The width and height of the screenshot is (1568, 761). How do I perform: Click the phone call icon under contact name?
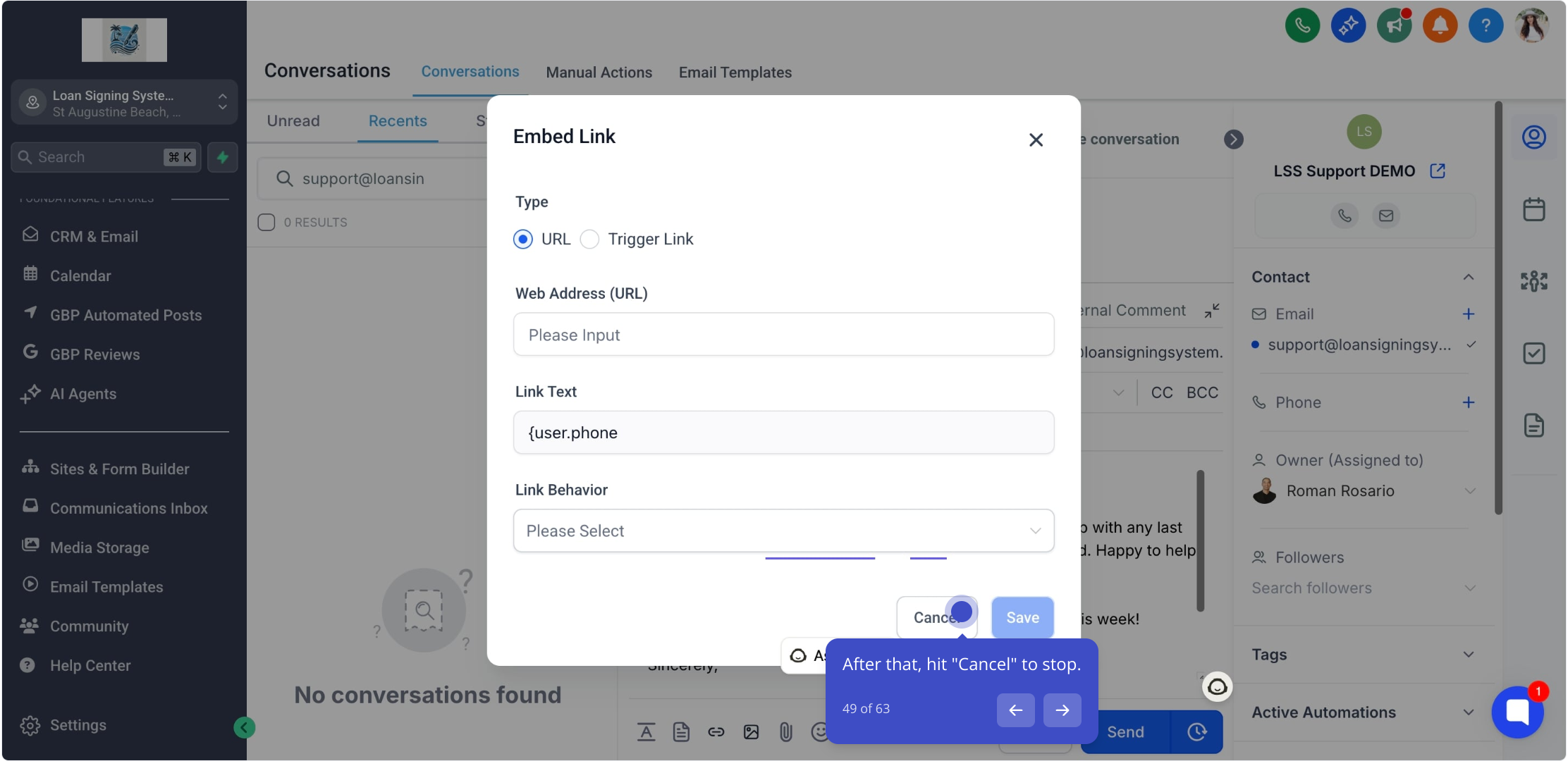pyautogui.click(x=1345, y=216)
